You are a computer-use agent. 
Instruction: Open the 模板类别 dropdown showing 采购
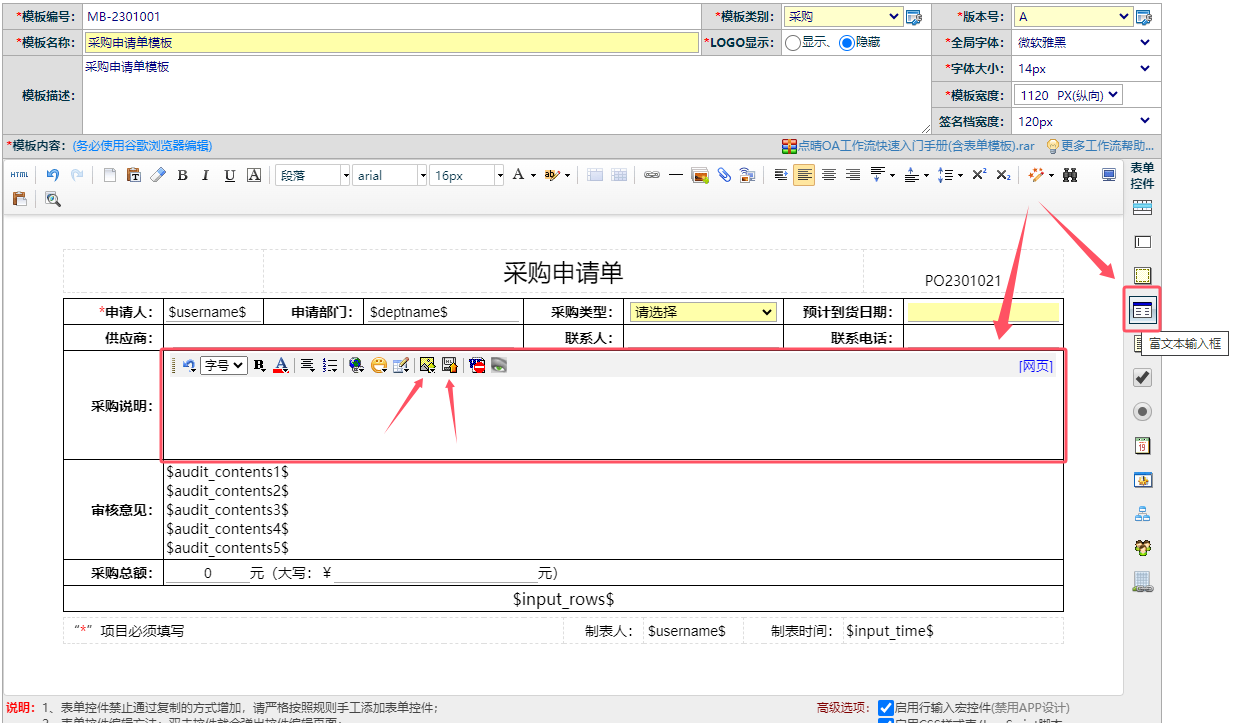pyautogui.click(x=842, y=17)
